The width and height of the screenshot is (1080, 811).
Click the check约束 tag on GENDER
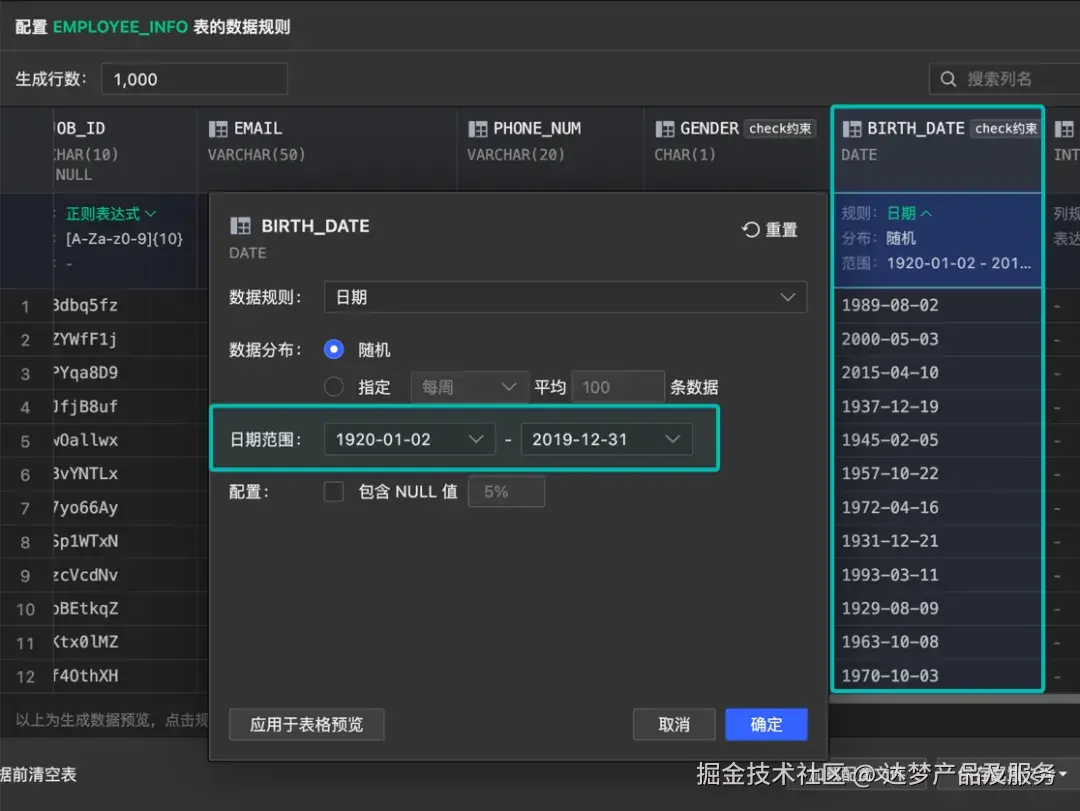click(x=780, y=129)
